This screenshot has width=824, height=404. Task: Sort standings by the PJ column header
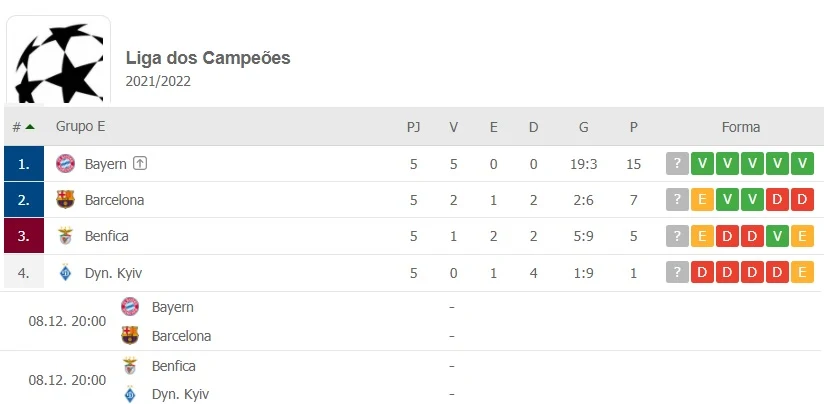[414, 127]
